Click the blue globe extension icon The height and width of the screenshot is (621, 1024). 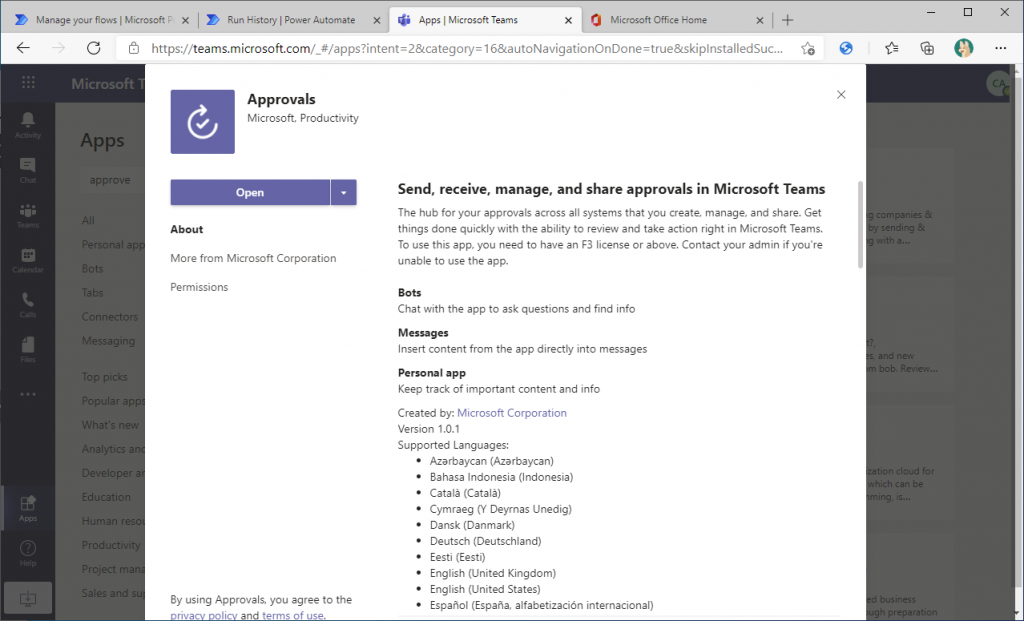click(846, 48)
